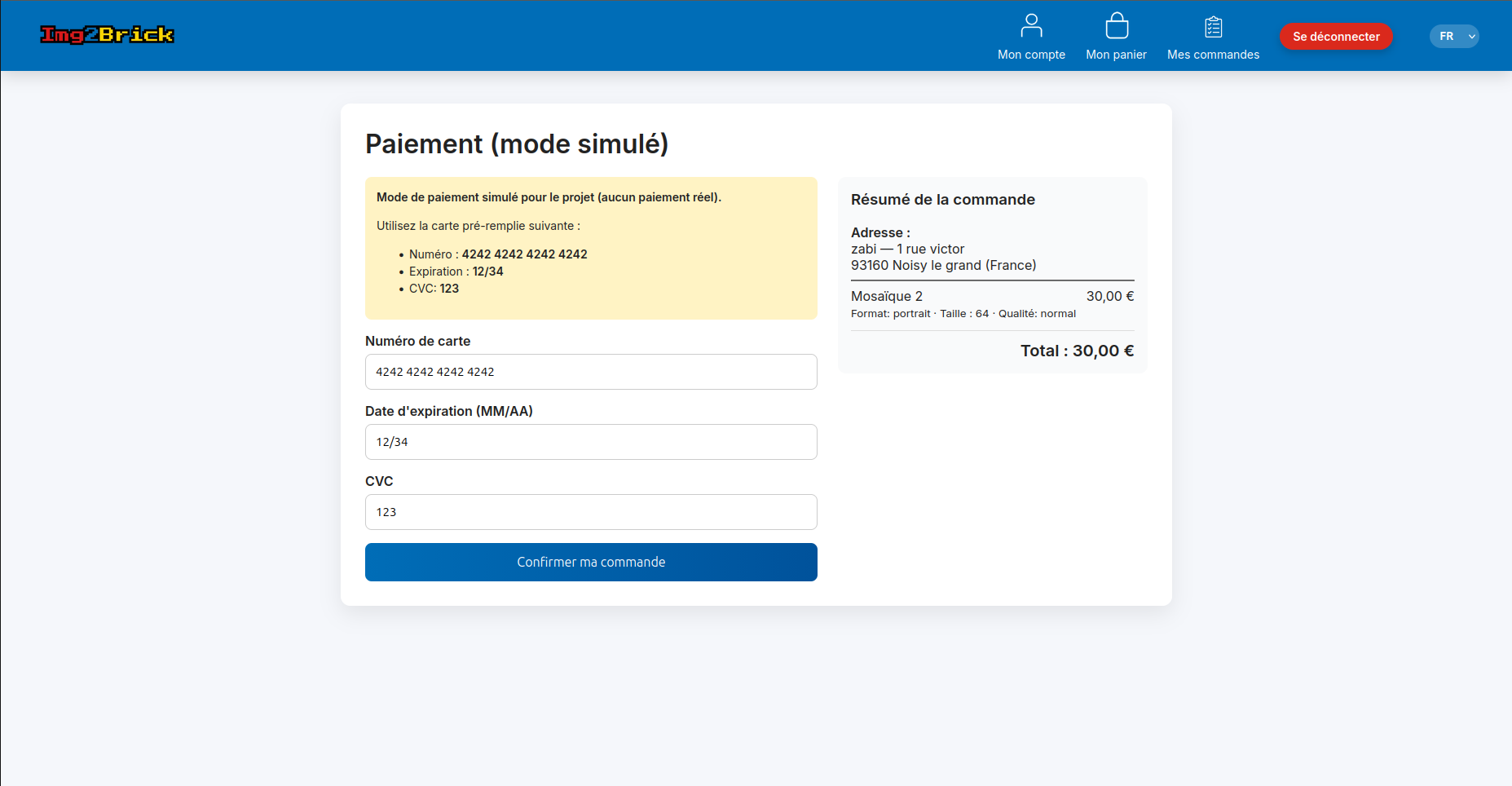Click the Résumé de la commande heading

[x=942, y=200]
